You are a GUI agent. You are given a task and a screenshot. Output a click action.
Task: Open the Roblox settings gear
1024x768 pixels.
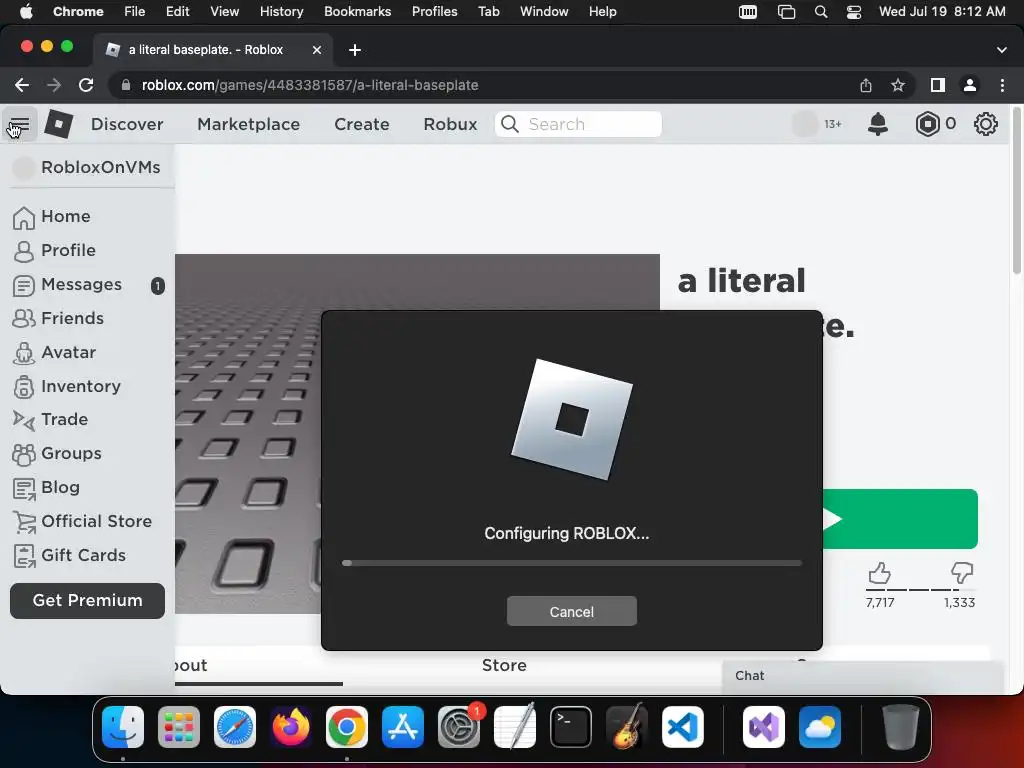click(985, 124)
